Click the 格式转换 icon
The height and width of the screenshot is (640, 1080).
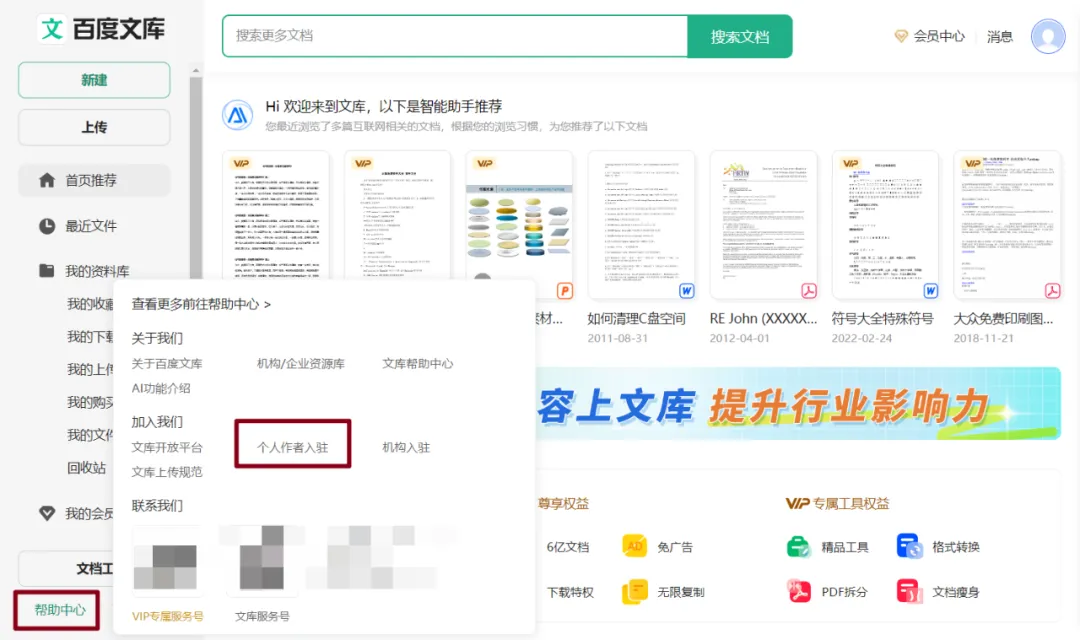[909, 546]
